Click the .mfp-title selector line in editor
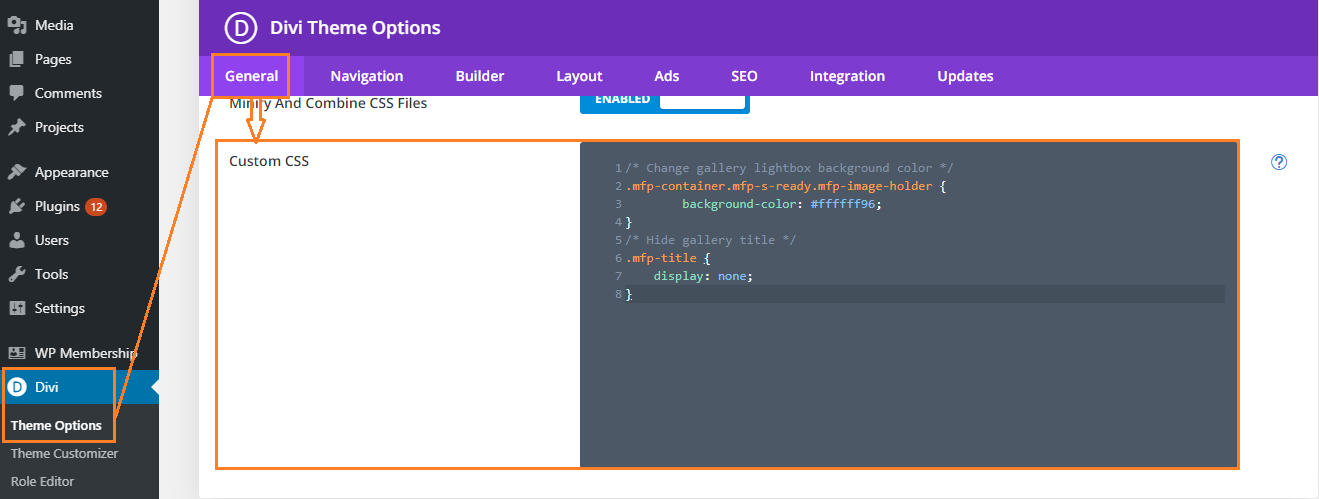This screenshot has width=1319, height=499. (668, 258)
